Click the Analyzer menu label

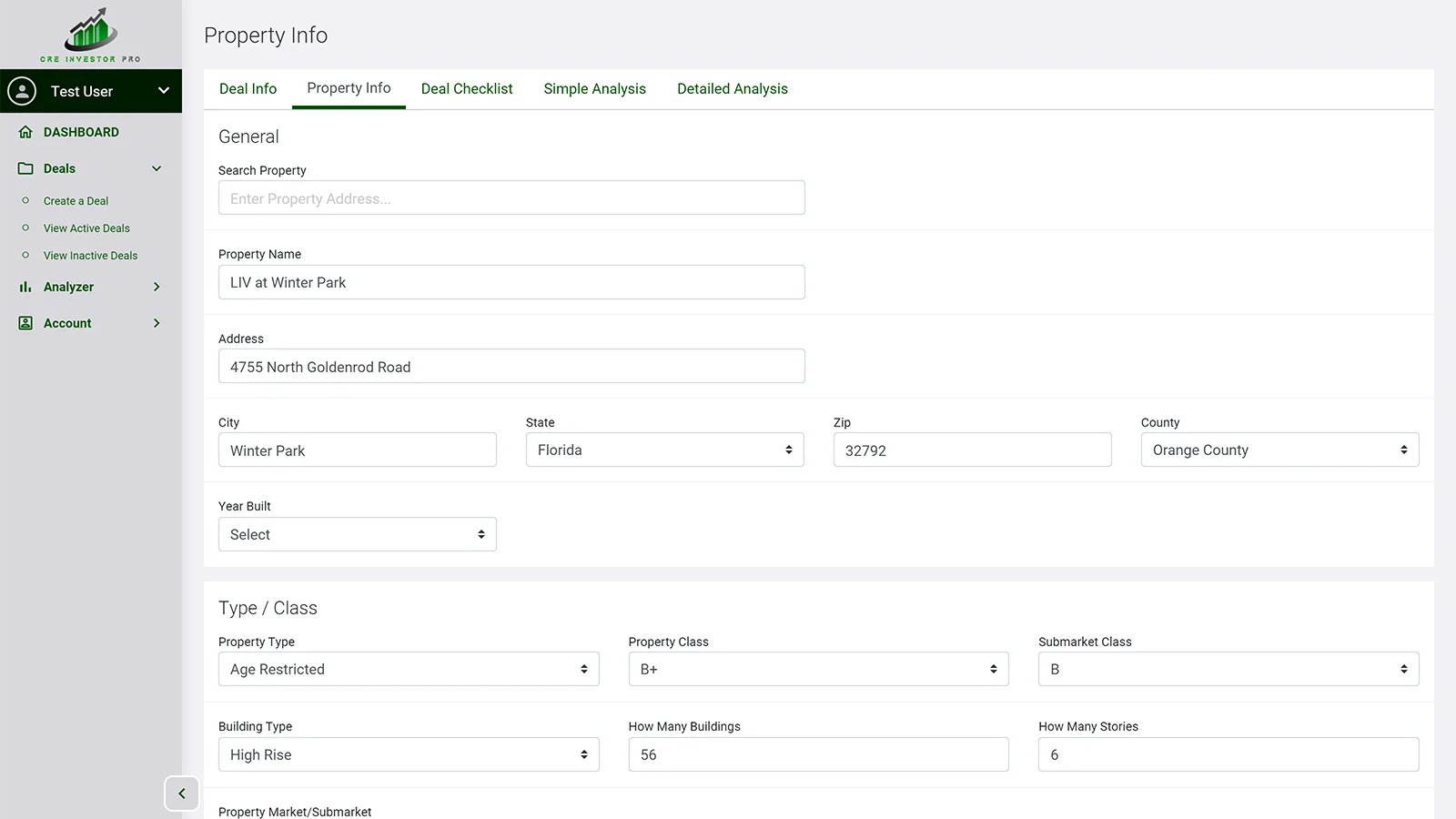pyautogui.click(x=68, y=287)
